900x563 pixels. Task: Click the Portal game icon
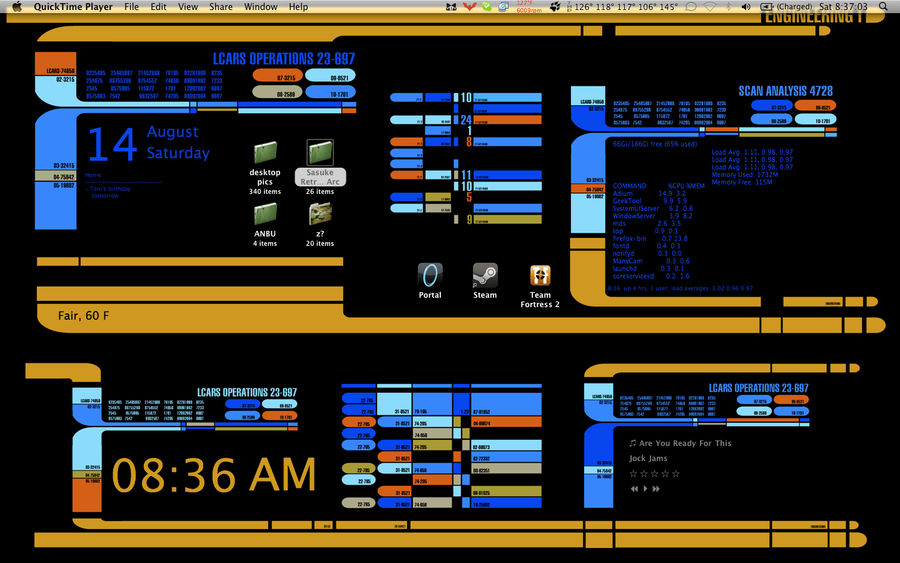430,275
